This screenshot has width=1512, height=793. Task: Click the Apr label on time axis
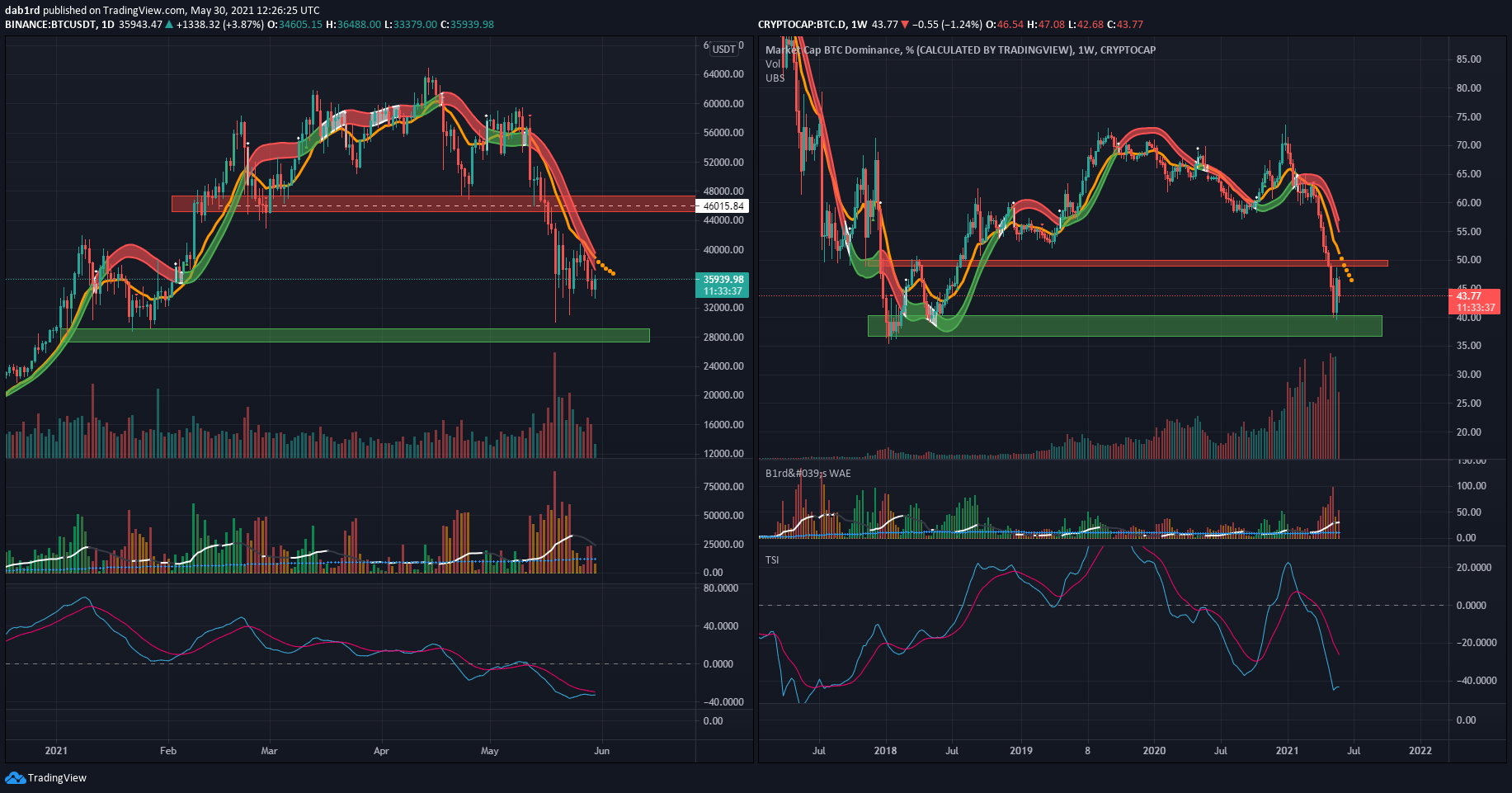pyautogui.click(x=381, y=751)
